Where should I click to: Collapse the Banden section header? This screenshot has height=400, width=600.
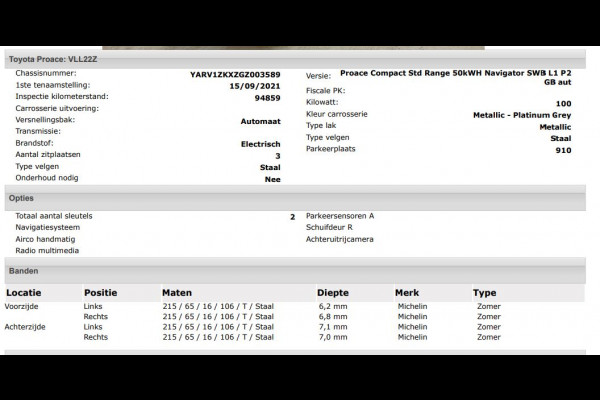coord(295,271)
